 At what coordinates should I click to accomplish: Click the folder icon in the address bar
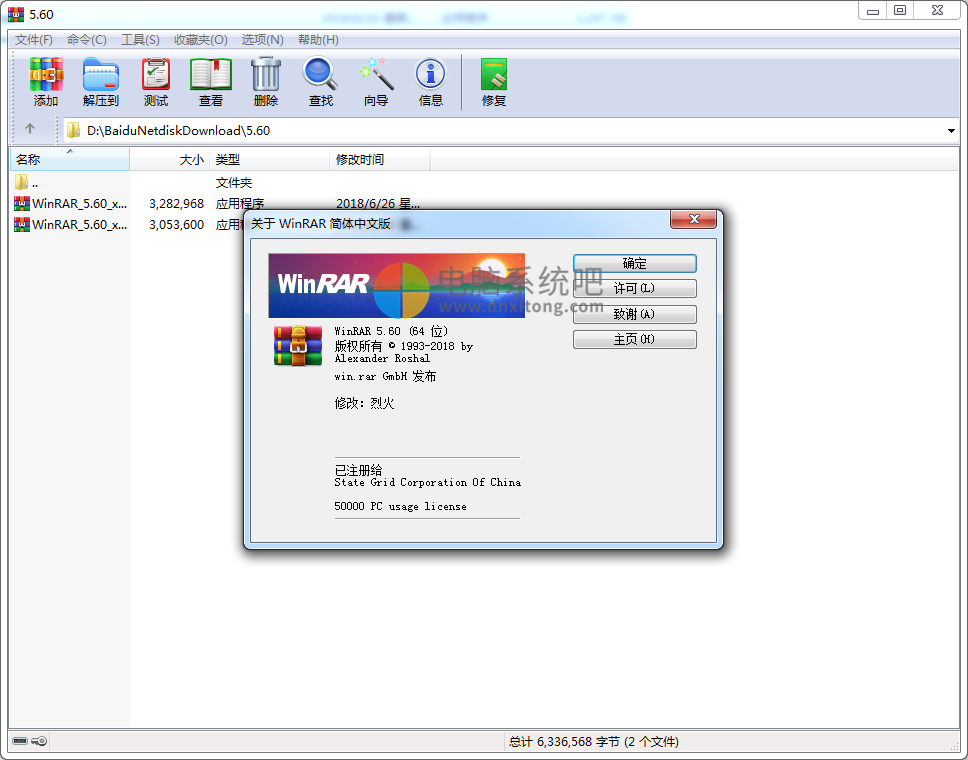(x=73, y=130)
